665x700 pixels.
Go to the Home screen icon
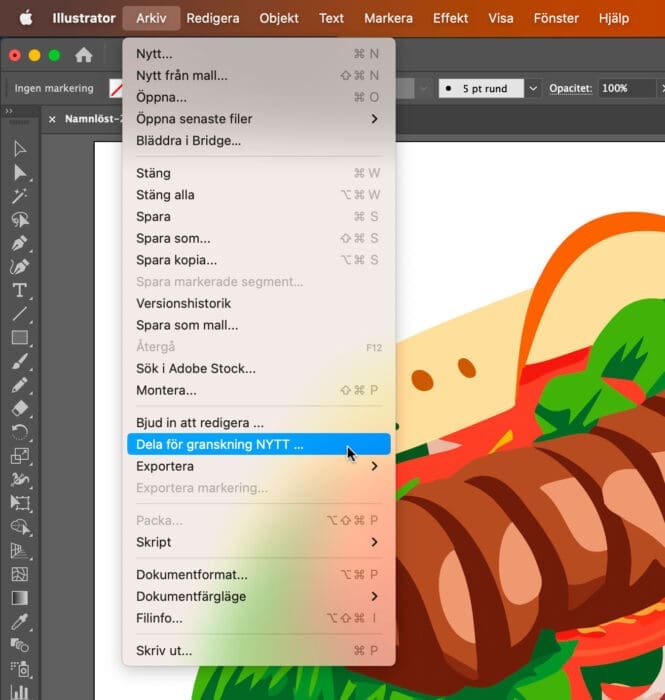pos(83,55)
